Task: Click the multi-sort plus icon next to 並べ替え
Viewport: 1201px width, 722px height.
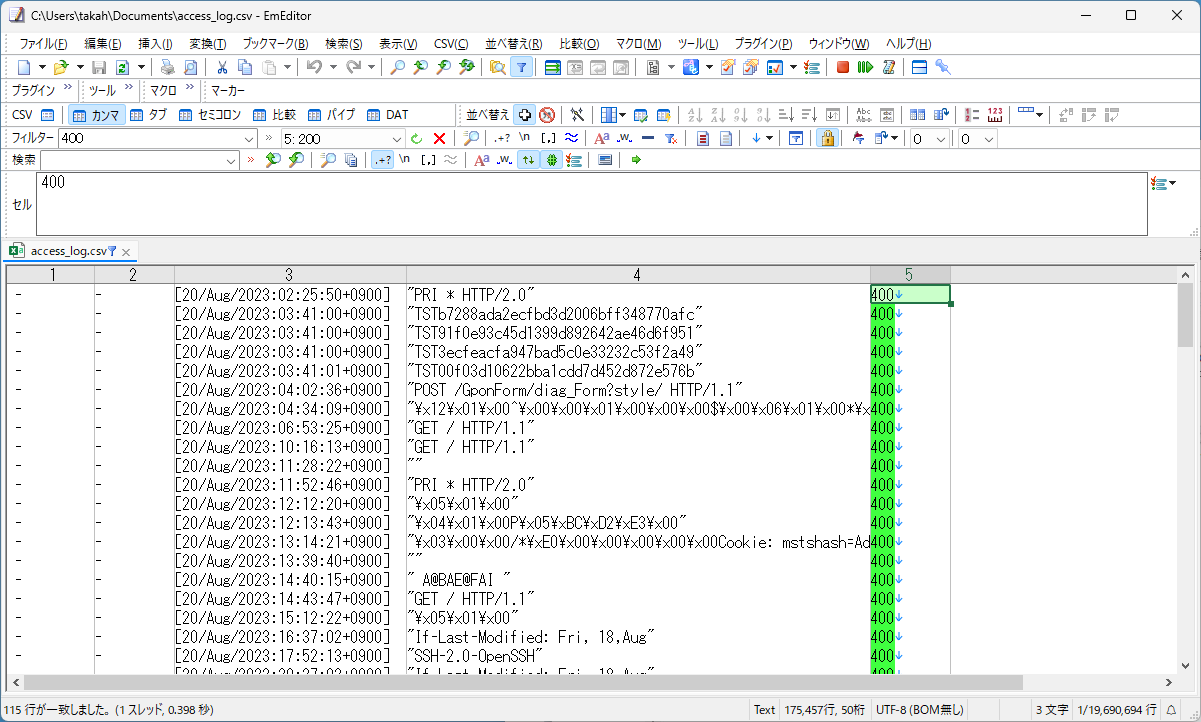Action: 525,114
